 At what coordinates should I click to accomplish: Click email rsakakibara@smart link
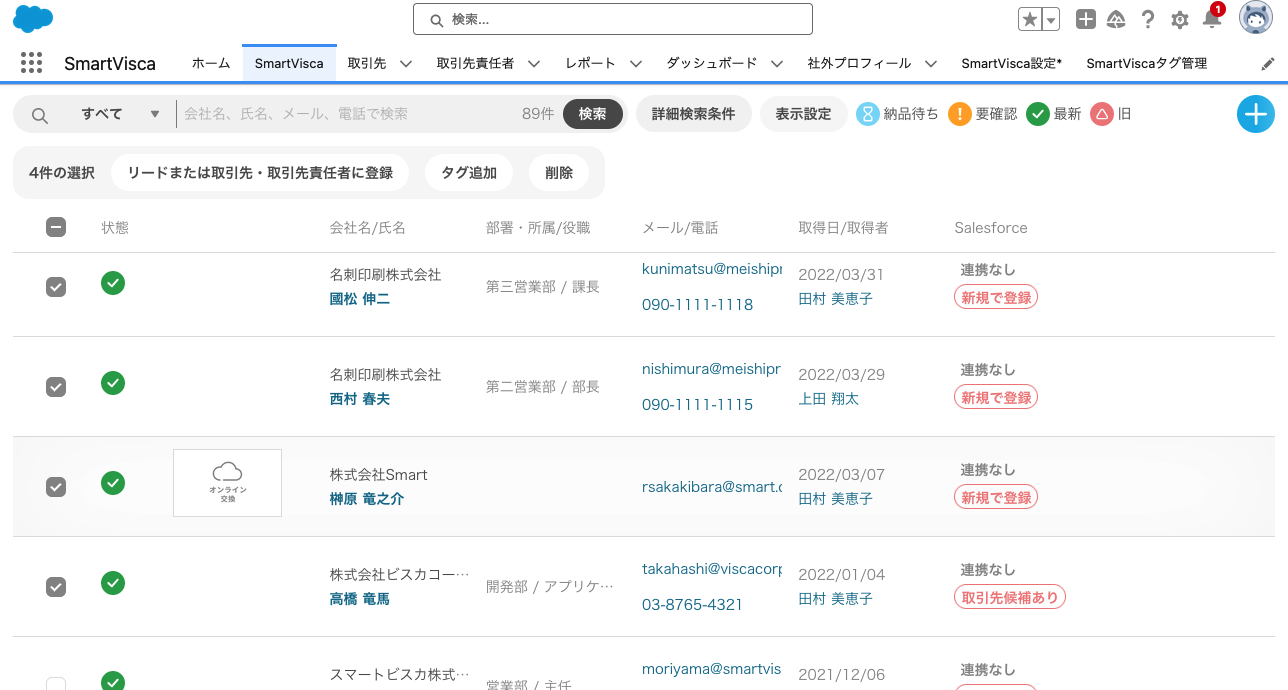[x=712, y=487]
